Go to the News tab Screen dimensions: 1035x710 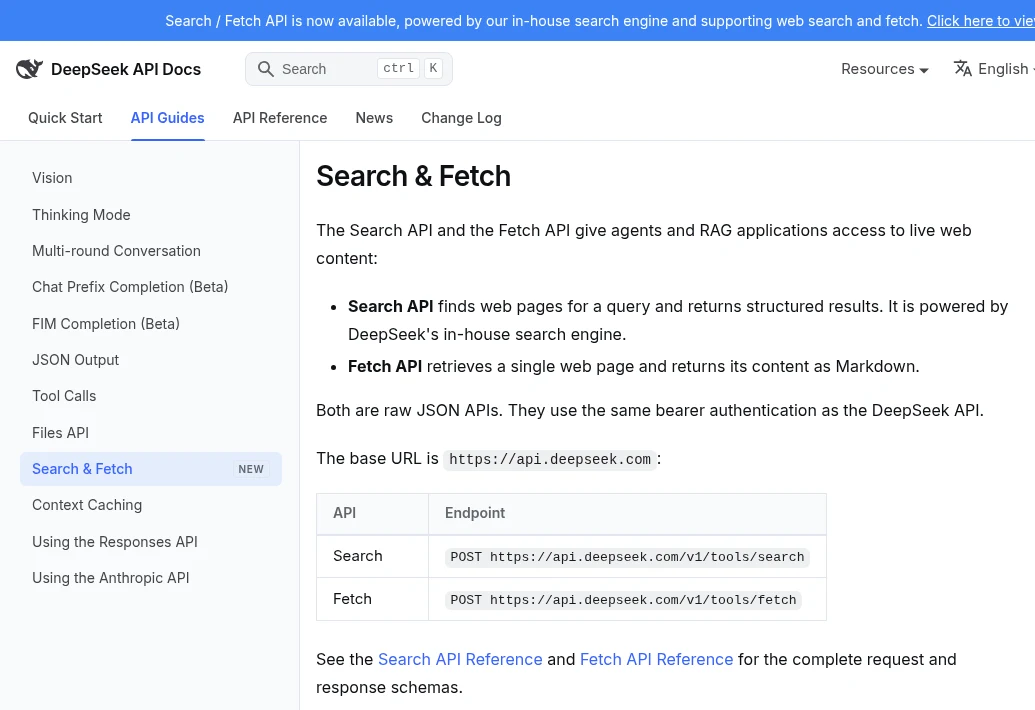374,118
